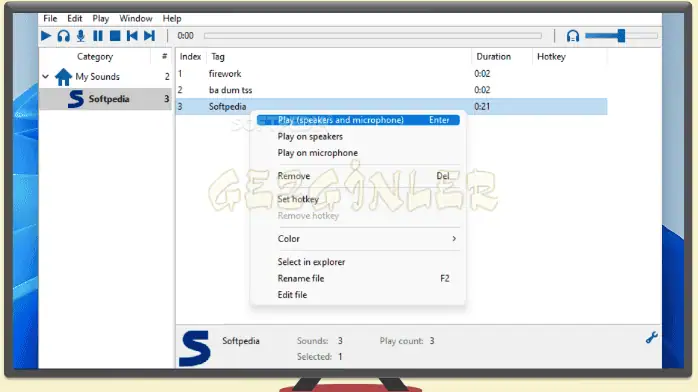Stop playback with the stop icon
This screenshot has width=698, height=392.
[x=115, y=36]
